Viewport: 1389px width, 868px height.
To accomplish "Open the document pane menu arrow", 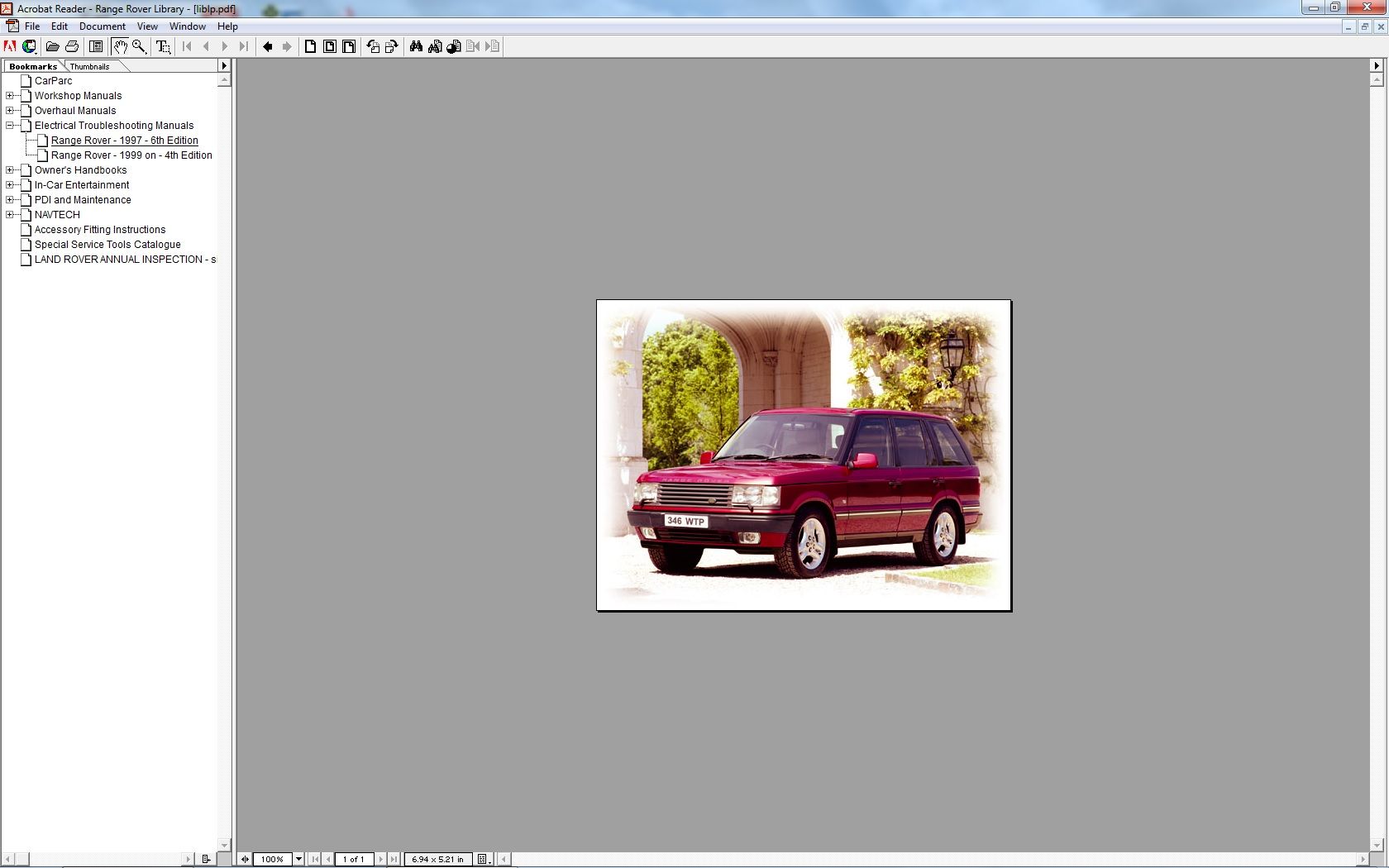I will (x=1377, y=66).
